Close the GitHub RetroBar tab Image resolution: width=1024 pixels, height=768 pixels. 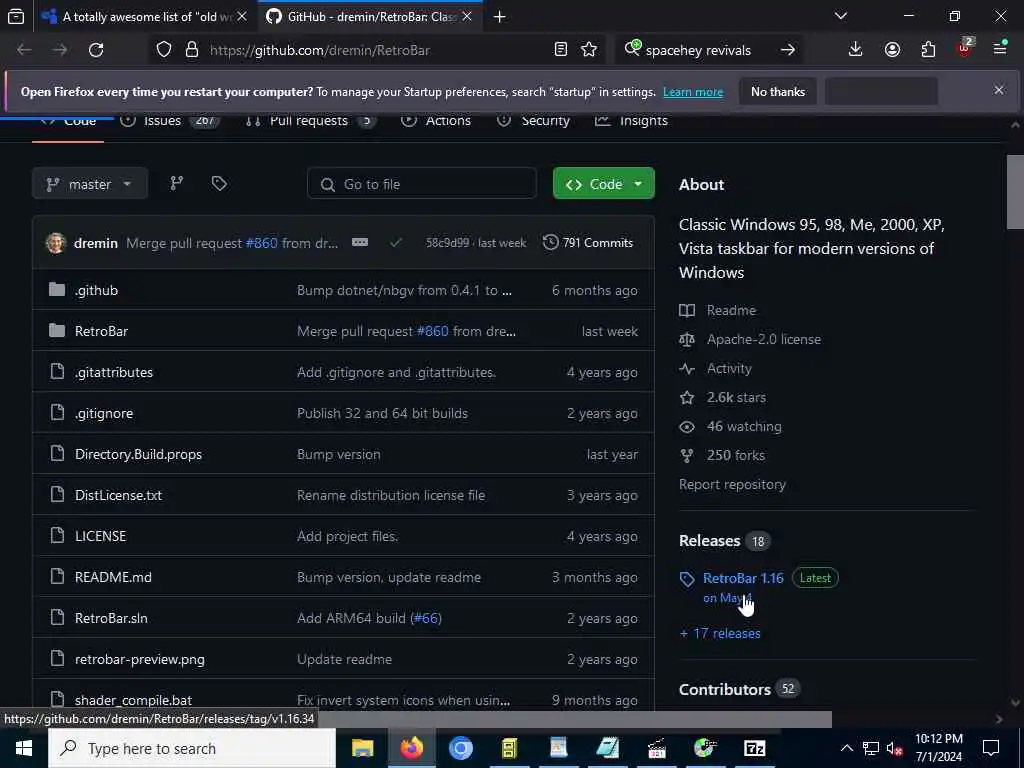(x=467, y=17)
